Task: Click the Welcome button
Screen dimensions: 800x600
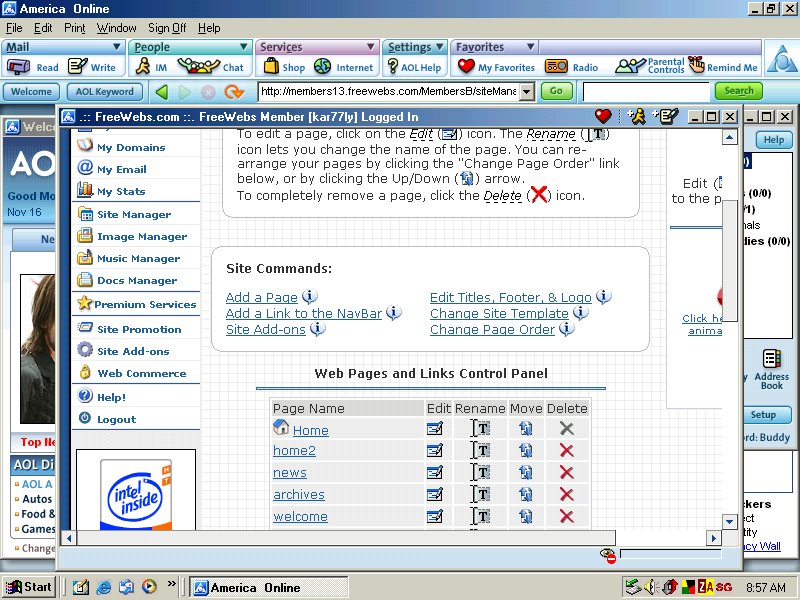Action: point(32,92)
